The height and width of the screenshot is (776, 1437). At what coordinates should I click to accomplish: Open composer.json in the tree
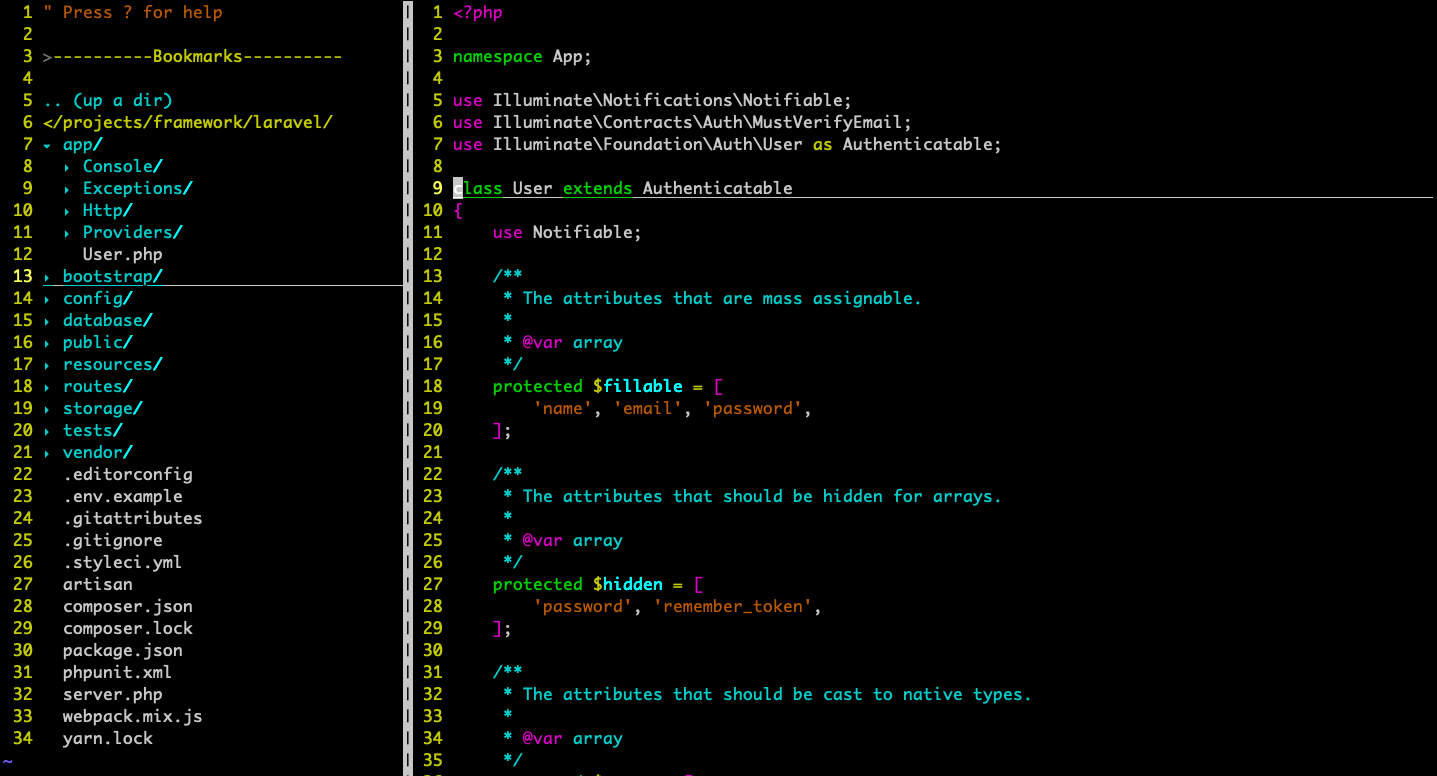pos(128,606)
